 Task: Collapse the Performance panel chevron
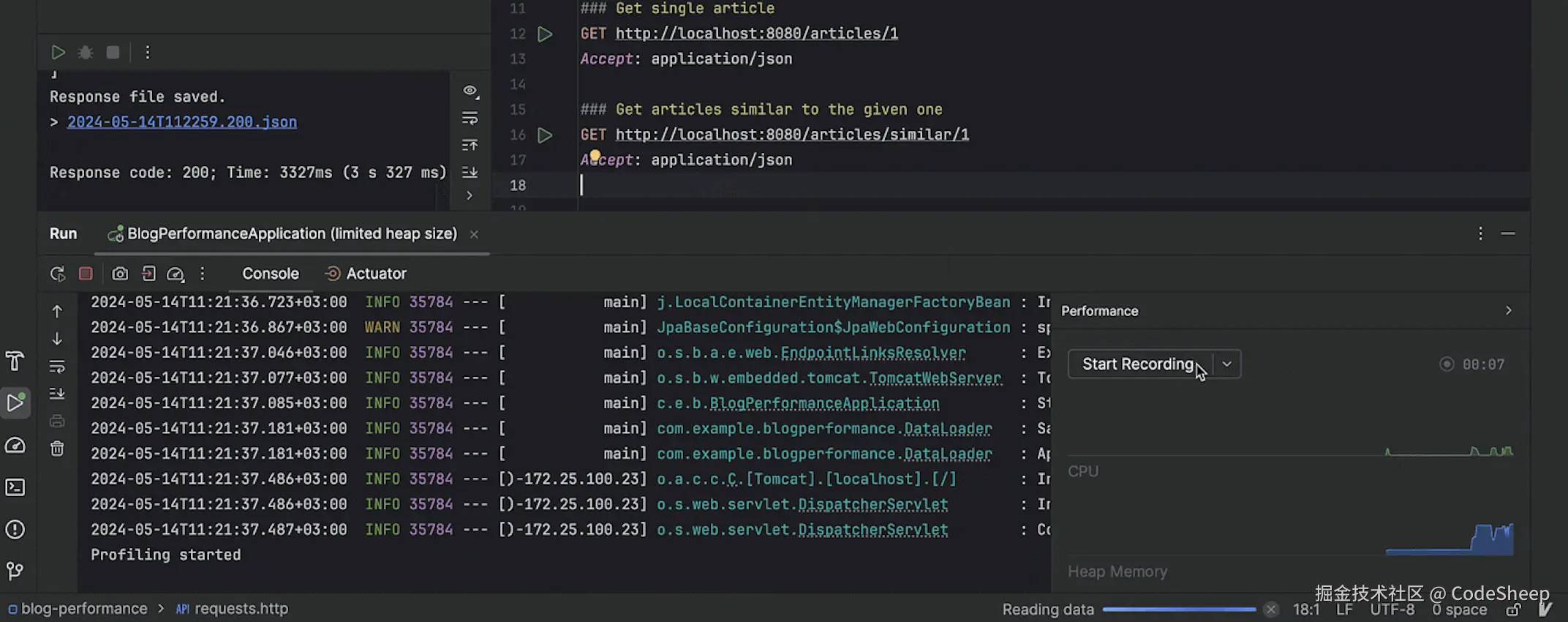[1508, 311]
